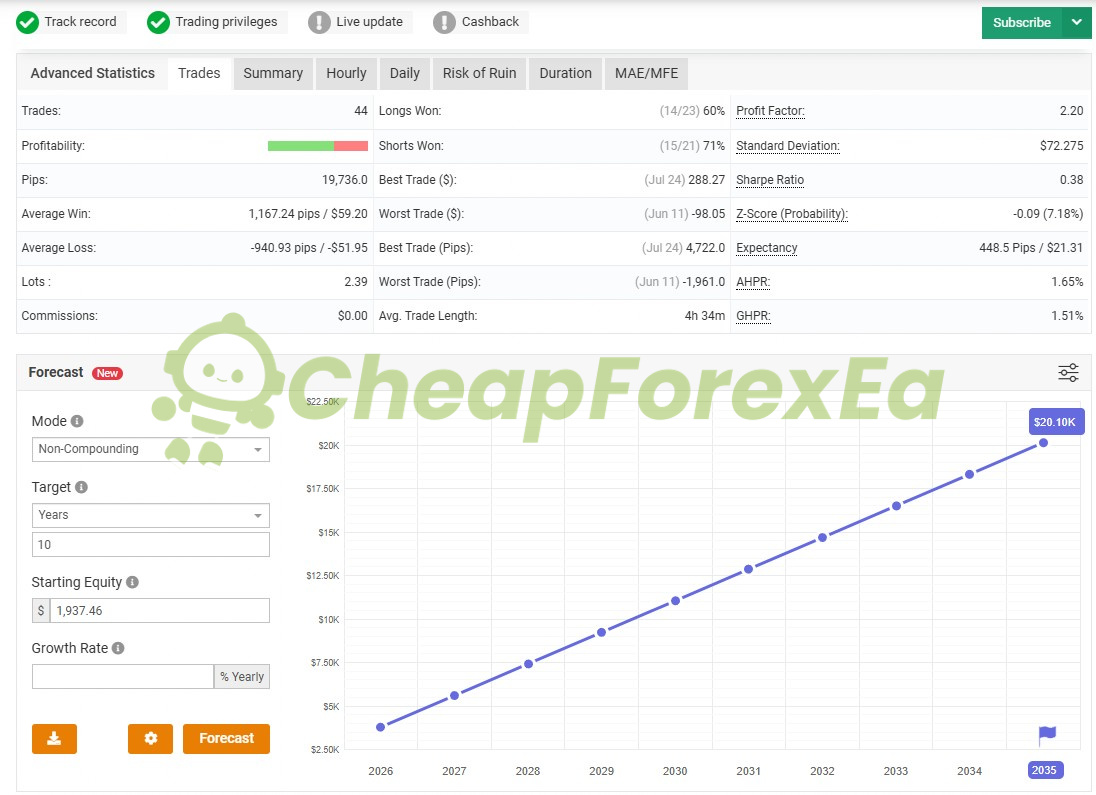Viewport: 1096px width, 795px height.
Task: Click the Best Trade ($) value 288.27
Action: click(x=707, y=180)
